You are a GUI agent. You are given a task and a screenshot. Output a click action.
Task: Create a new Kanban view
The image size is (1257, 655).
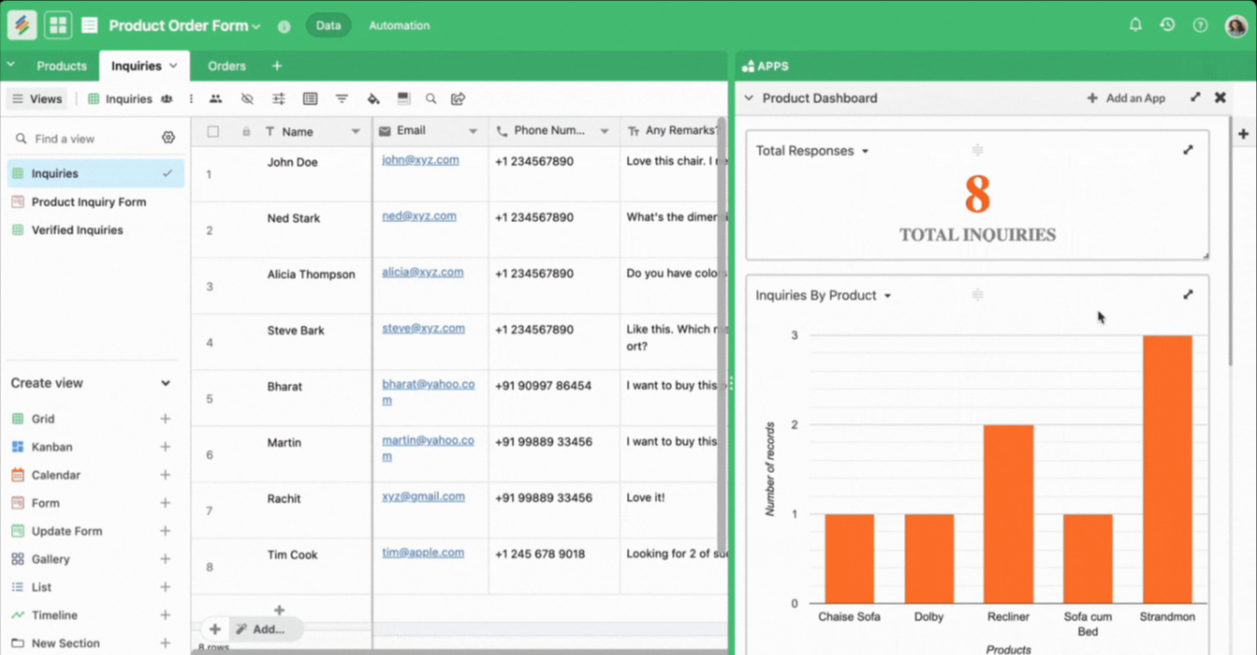click(165, 447)
